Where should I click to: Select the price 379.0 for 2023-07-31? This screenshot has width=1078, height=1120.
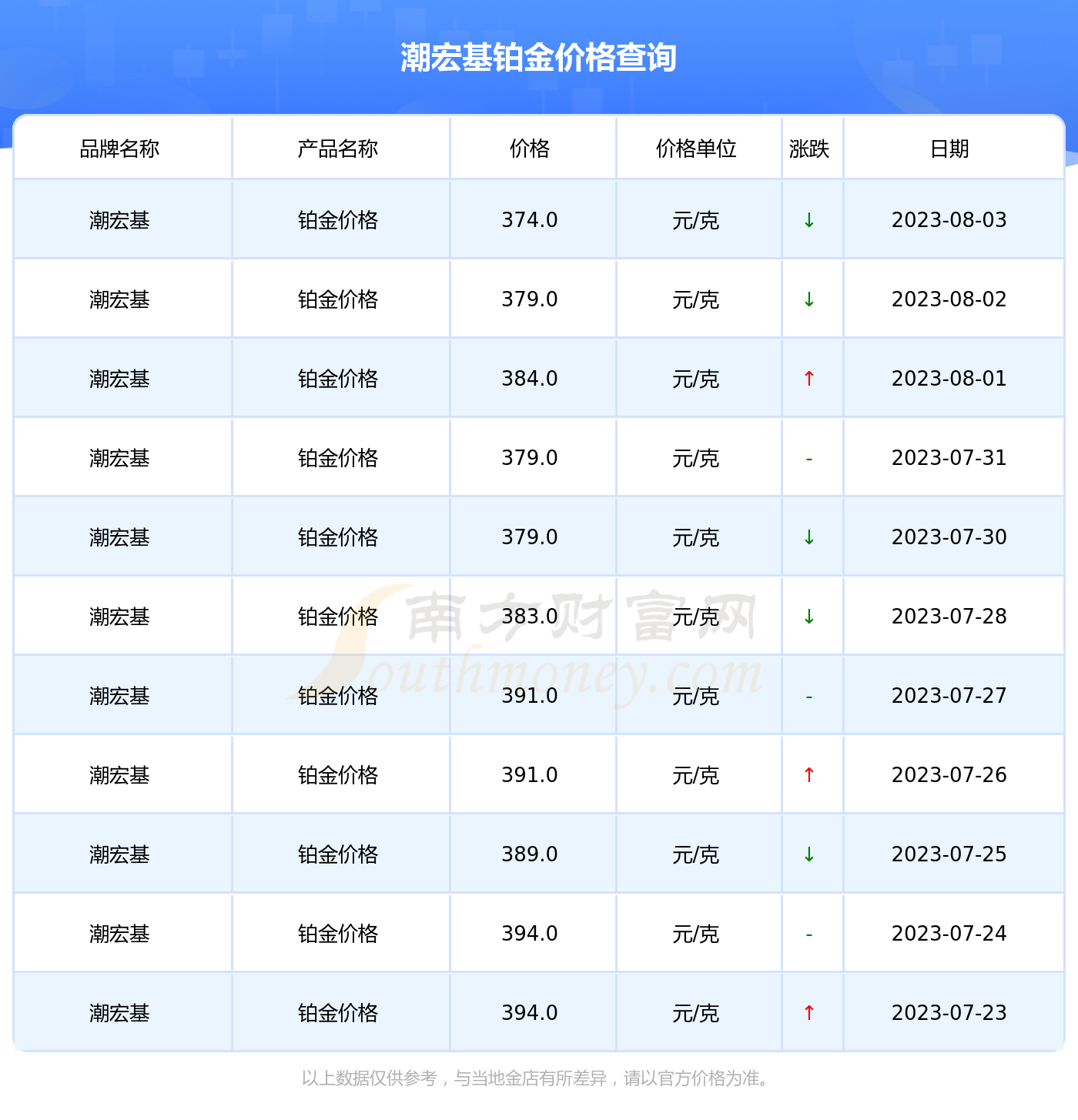[530, 458]
